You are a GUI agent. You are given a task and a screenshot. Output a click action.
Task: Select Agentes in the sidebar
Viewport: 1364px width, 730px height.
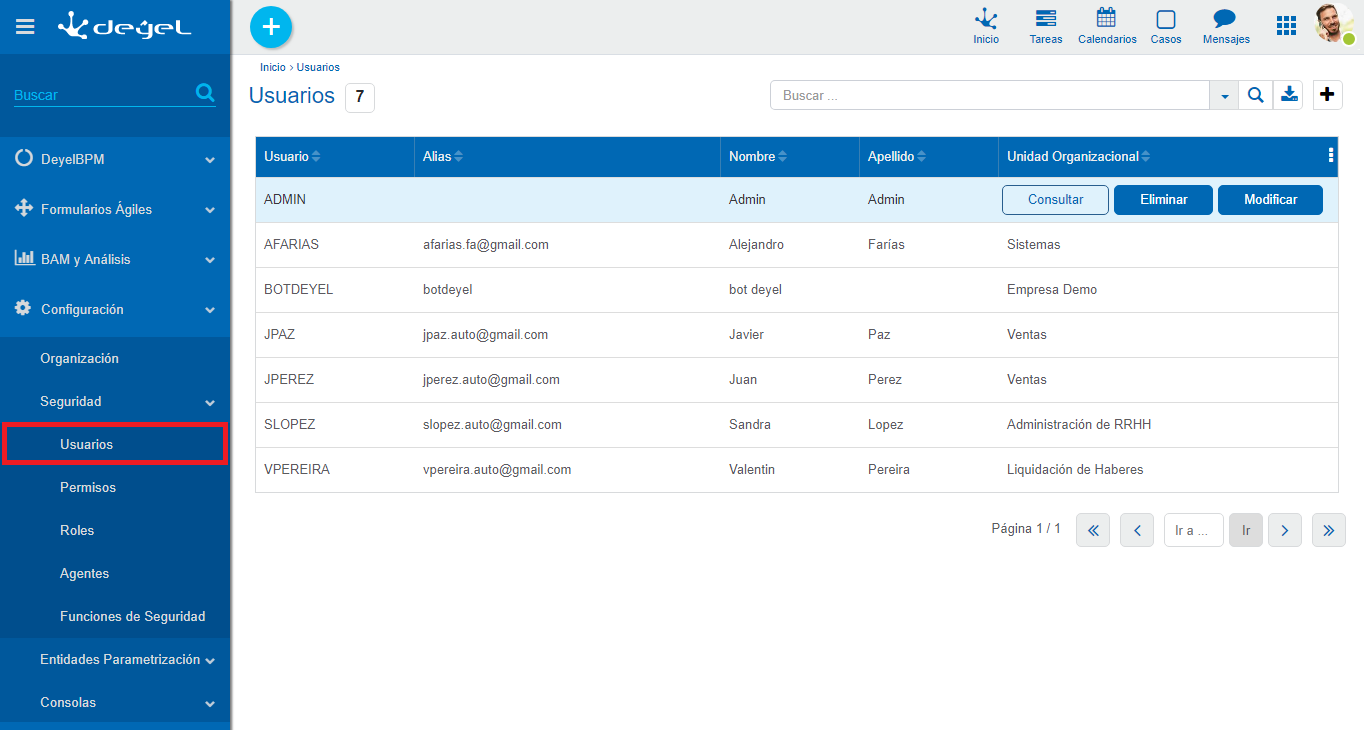point(84,573)
